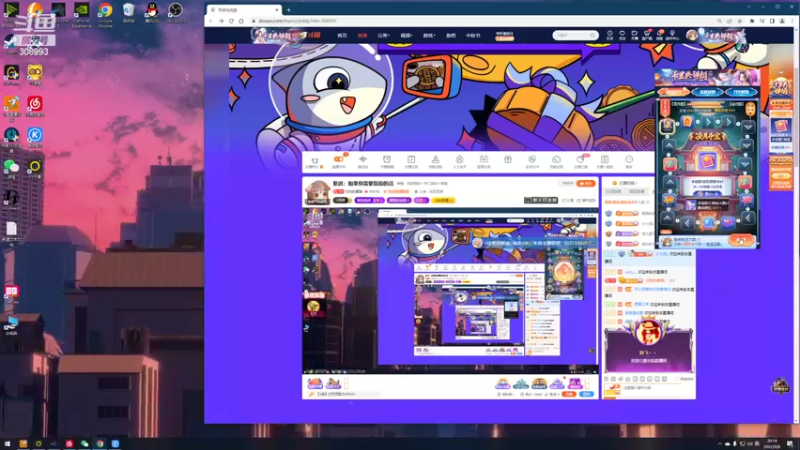Open the calendar icon in streamer toolbar
The image size is (800, 450).
484,160
